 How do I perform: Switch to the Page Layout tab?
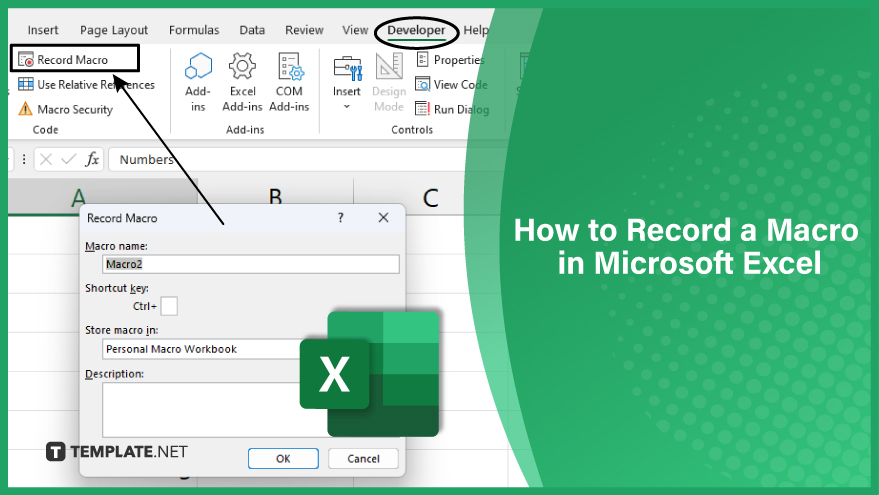pos(114,30)
